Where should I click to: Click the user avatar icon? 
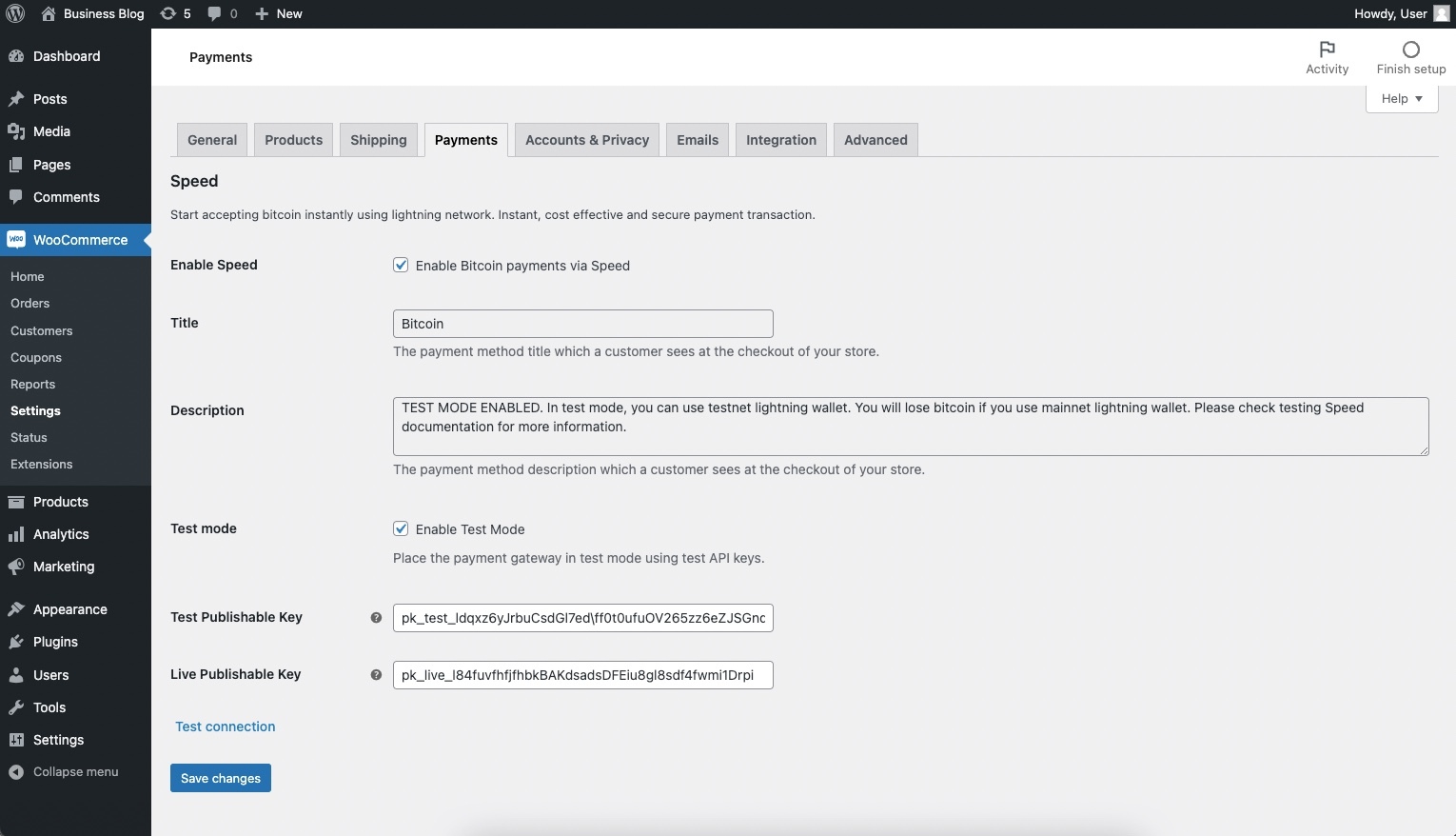click(x=1441, y=13)
